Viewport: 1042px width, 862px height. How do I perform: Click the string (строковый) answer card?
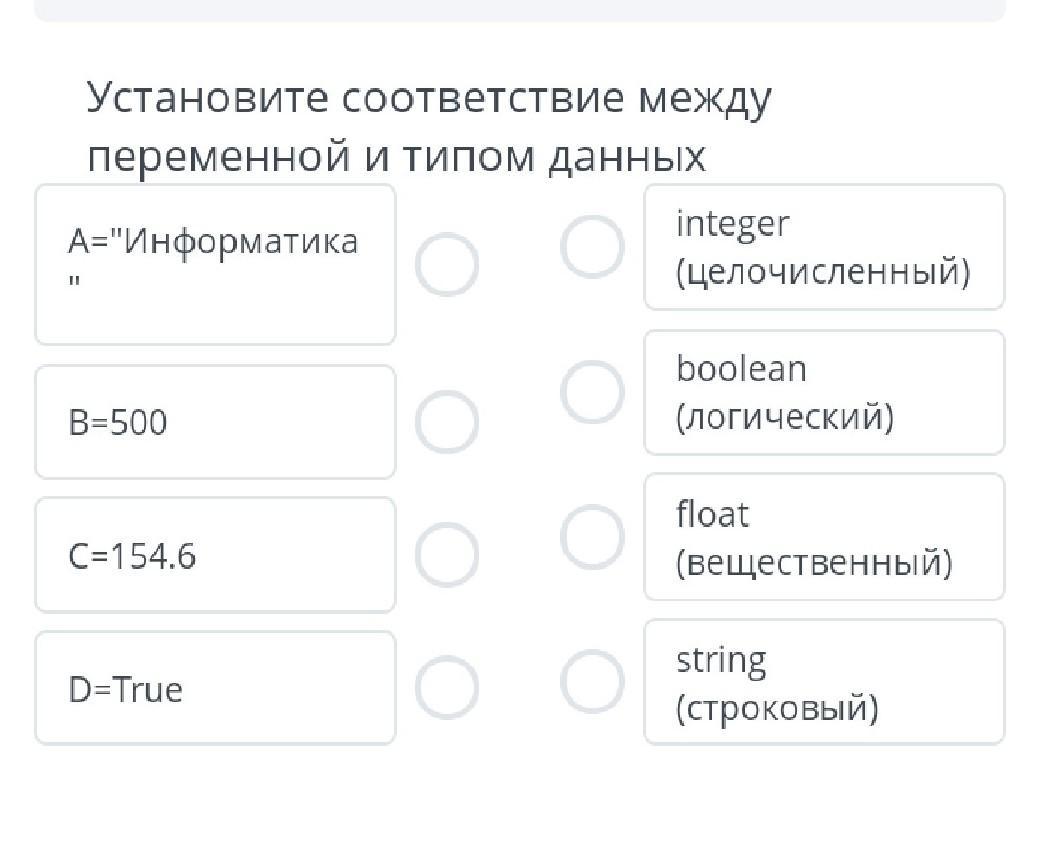coord(823,682)
